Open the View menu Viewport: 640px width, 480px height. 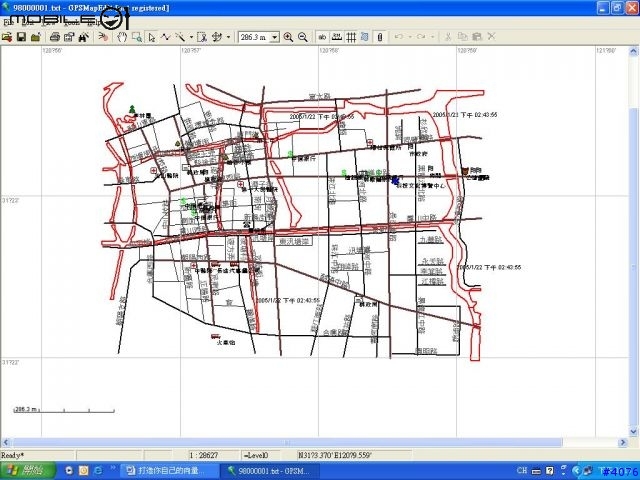click(x=49, y=22)
